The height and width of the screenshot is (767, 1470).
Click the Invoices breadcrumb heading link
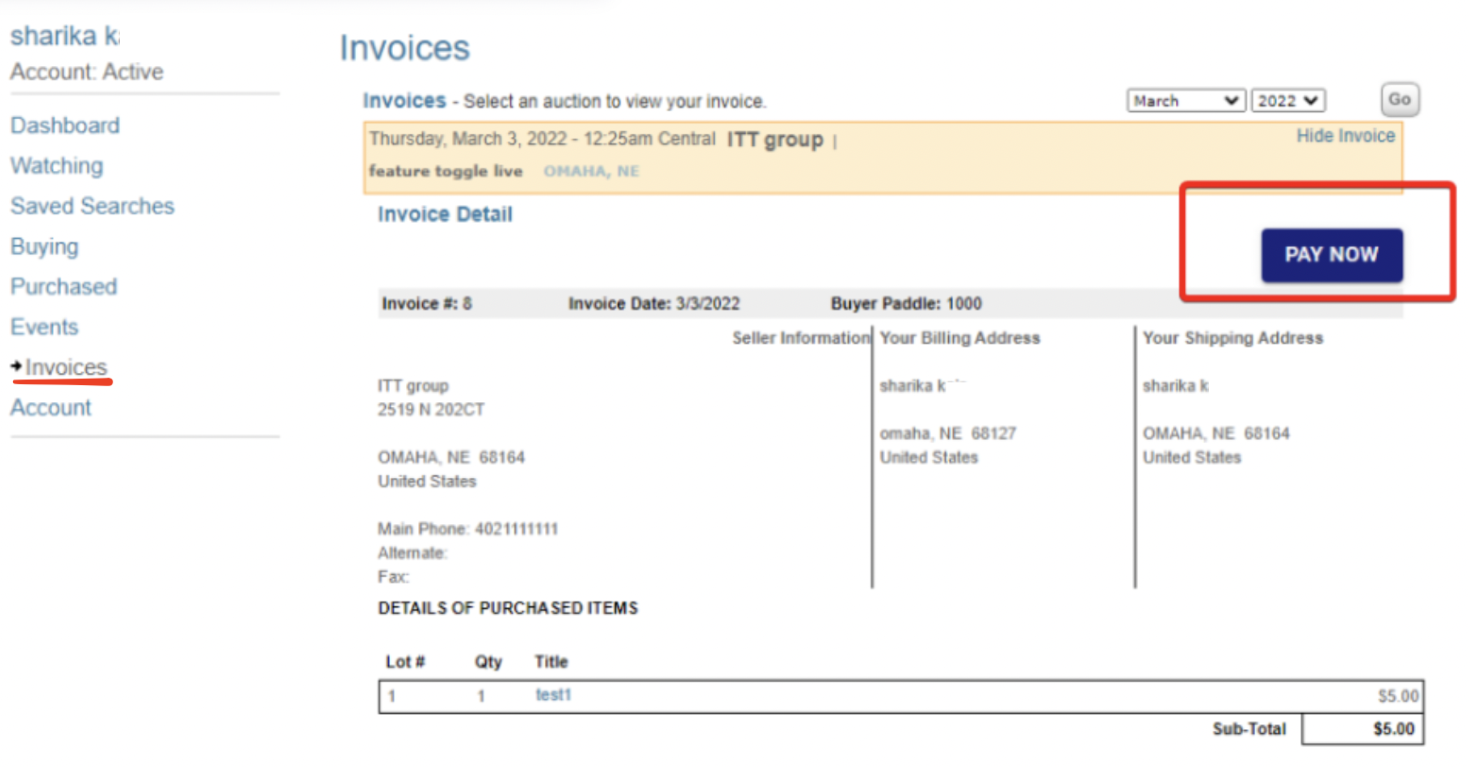404,101
